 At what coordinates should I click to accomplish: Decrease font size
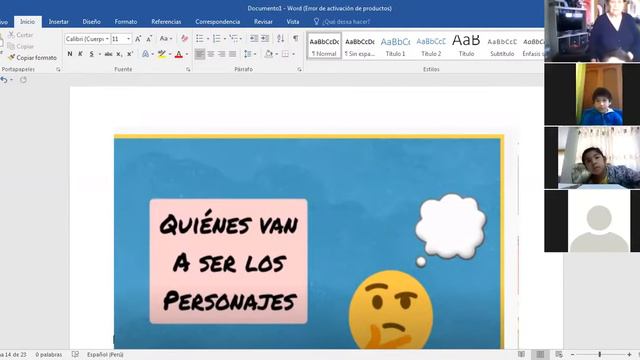point(149,39)
